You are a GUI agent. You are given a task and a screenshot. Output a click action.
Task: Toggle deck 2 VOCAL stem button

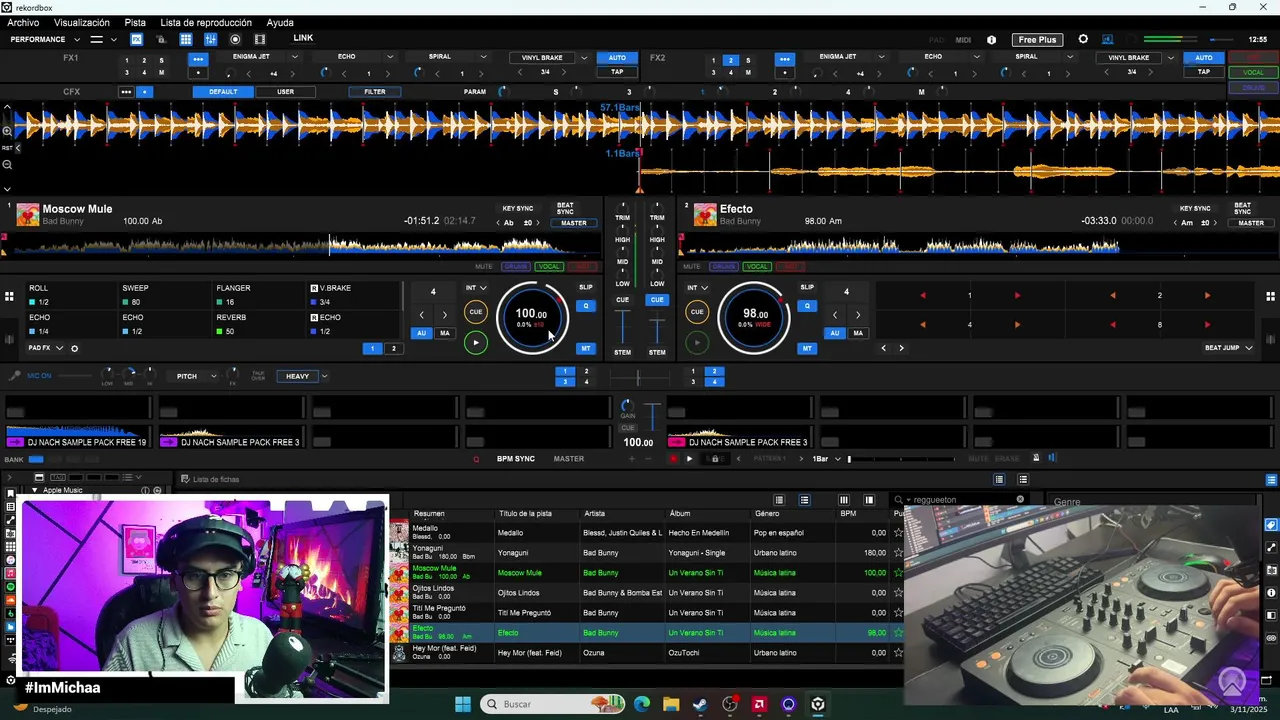[x=757, y=267]
